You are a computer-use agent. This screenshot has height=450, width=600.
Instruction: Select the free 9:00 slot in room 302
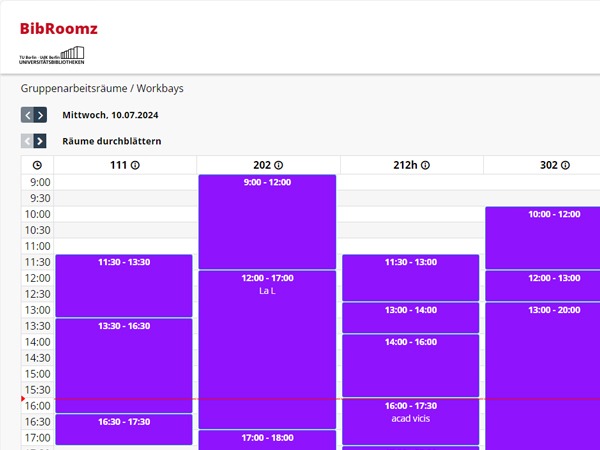point(542,182)
